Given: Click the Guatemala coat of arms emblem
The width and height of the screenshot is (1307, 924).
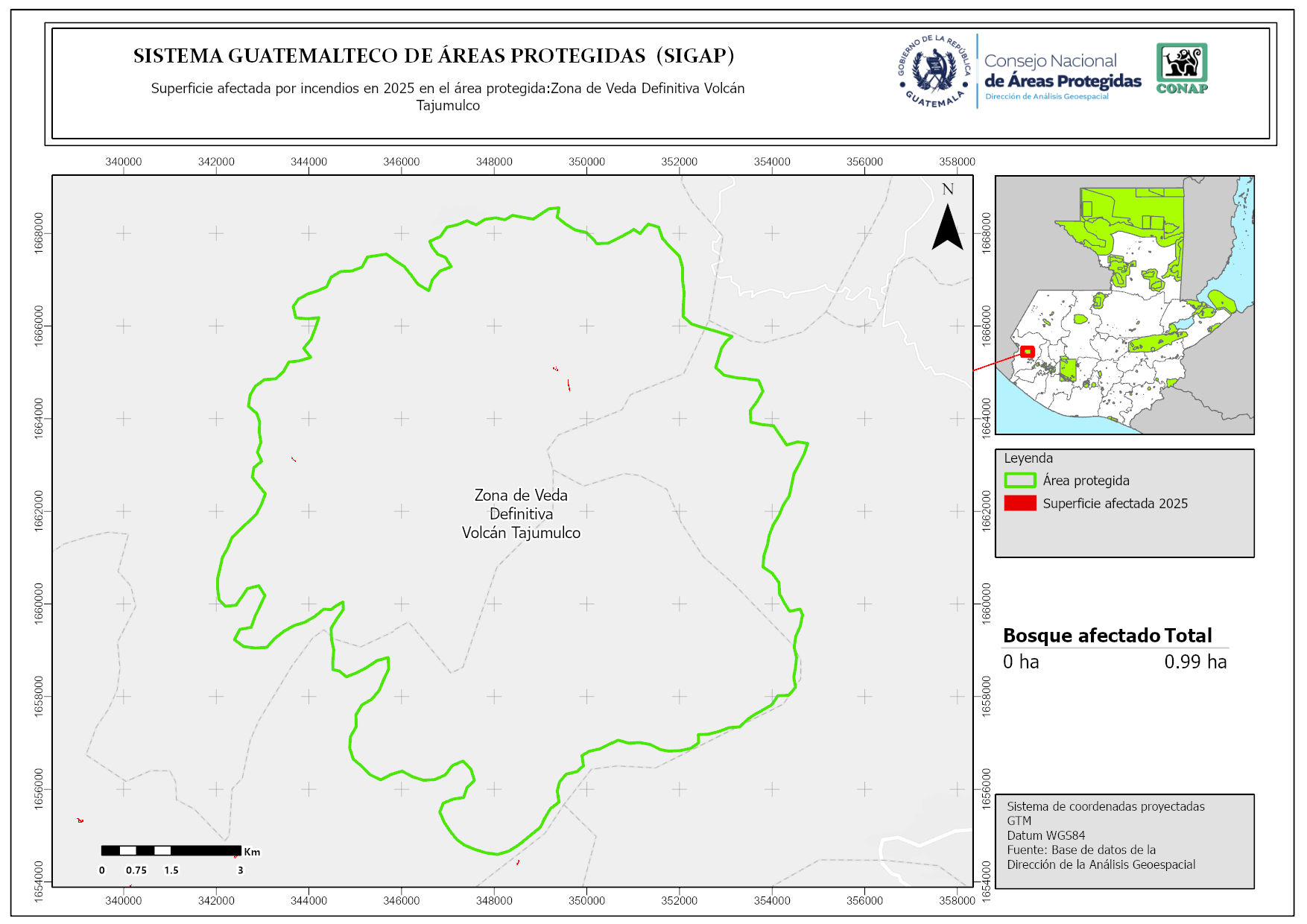Looking at the screenshot, I should [x=934, y=72].
